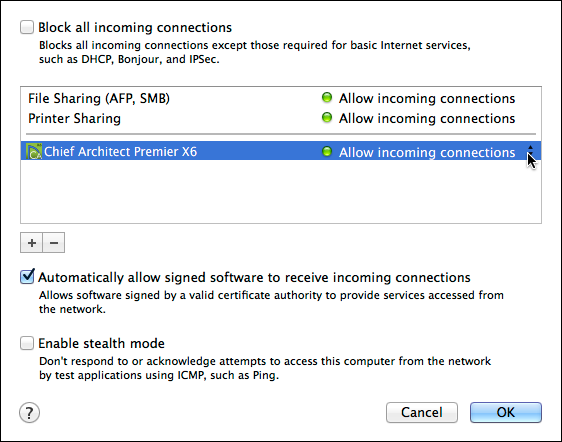The image size is (562, 442).
Task: Open connection popup arrows for Chief Architect
Action: pyautogui.click(x=530, y=151)
